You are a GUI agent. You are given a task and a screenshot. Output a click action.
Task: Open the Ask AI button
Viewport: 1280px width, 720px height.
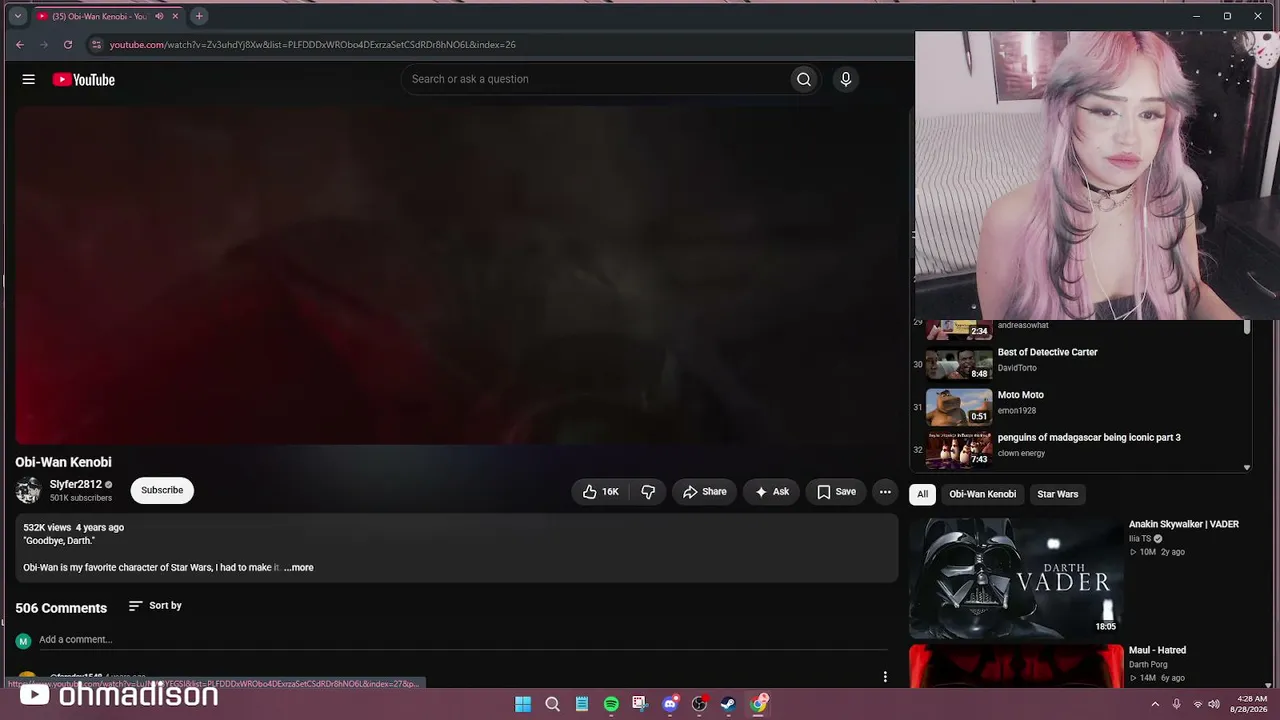tap(772, 491)
